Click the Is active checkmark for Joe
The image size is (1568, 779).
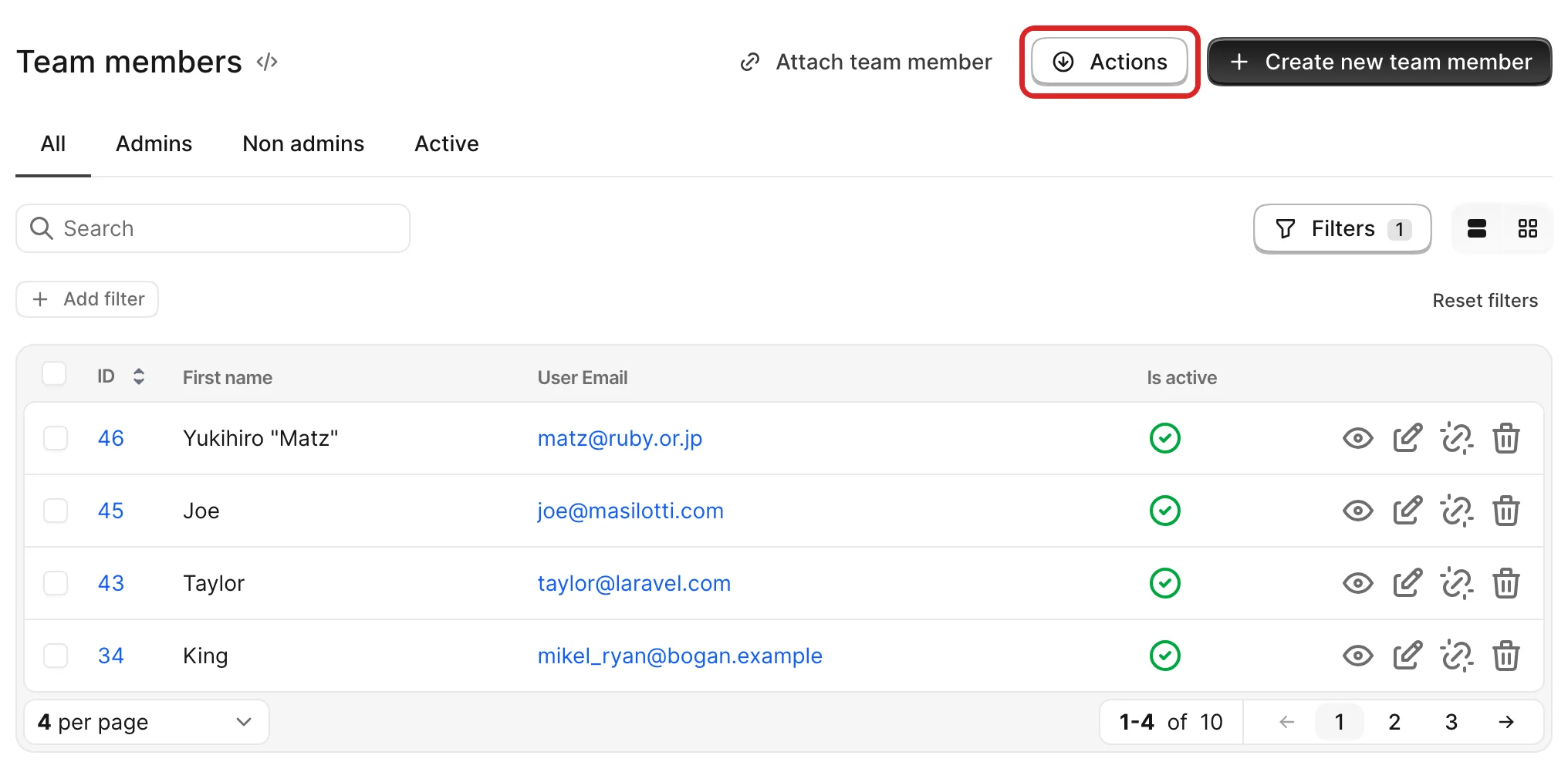pyautogui.click(x=1164, y=511)
